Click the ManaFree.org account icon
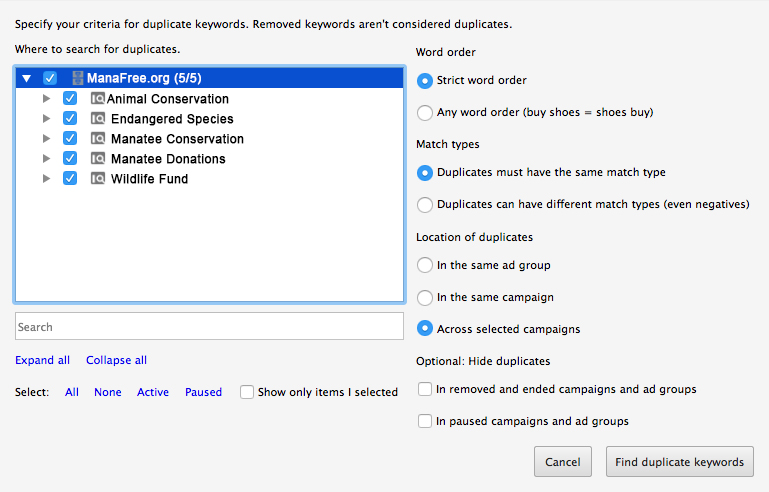This screenshot has width=769, height=492. 77,78
